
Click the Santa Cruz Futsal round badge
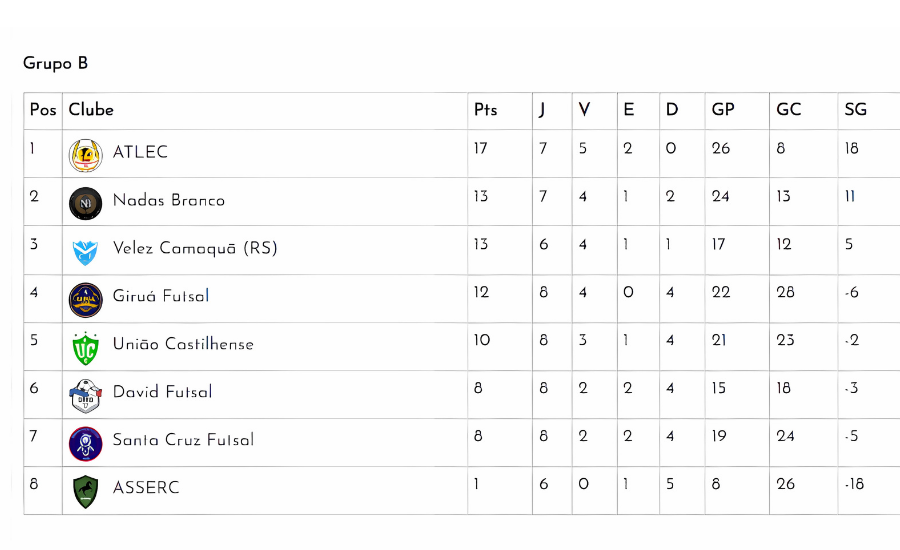pyautogui.click(x=86, y=444)
